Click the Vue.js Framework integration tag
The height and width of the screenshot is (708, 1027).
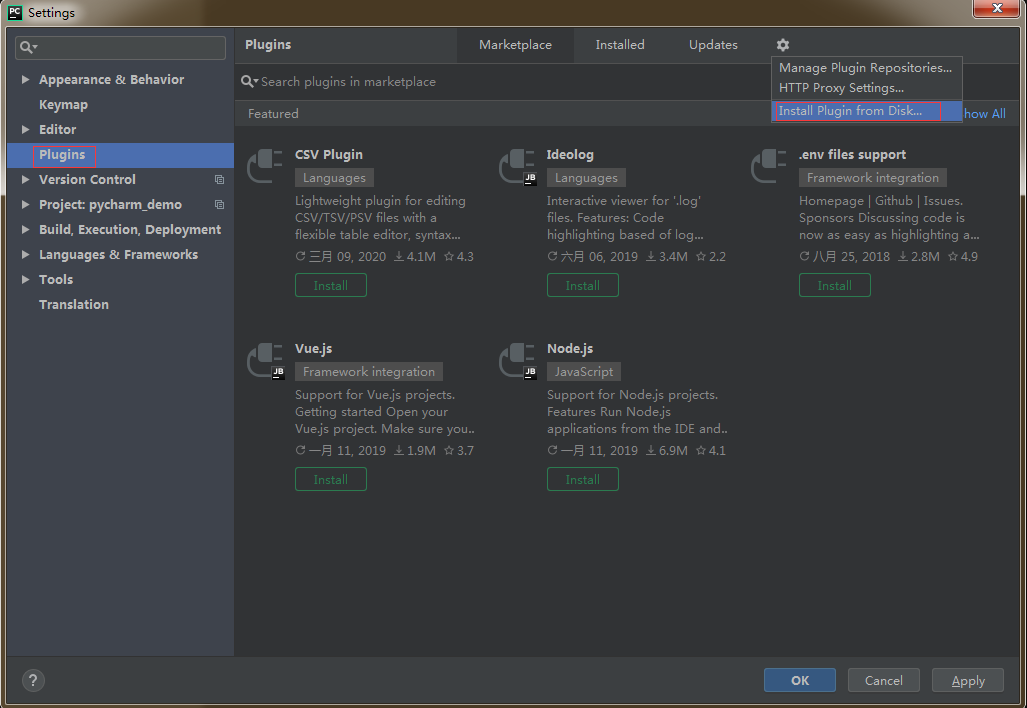click(369, 371)
